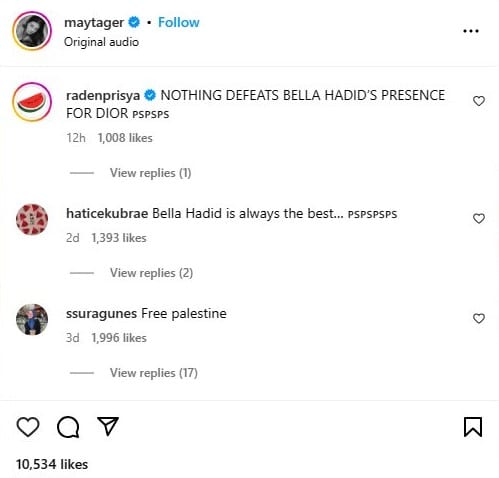499x478 pixels.
Task: Open the three-dot more options menu
Action: pos(471,31)
